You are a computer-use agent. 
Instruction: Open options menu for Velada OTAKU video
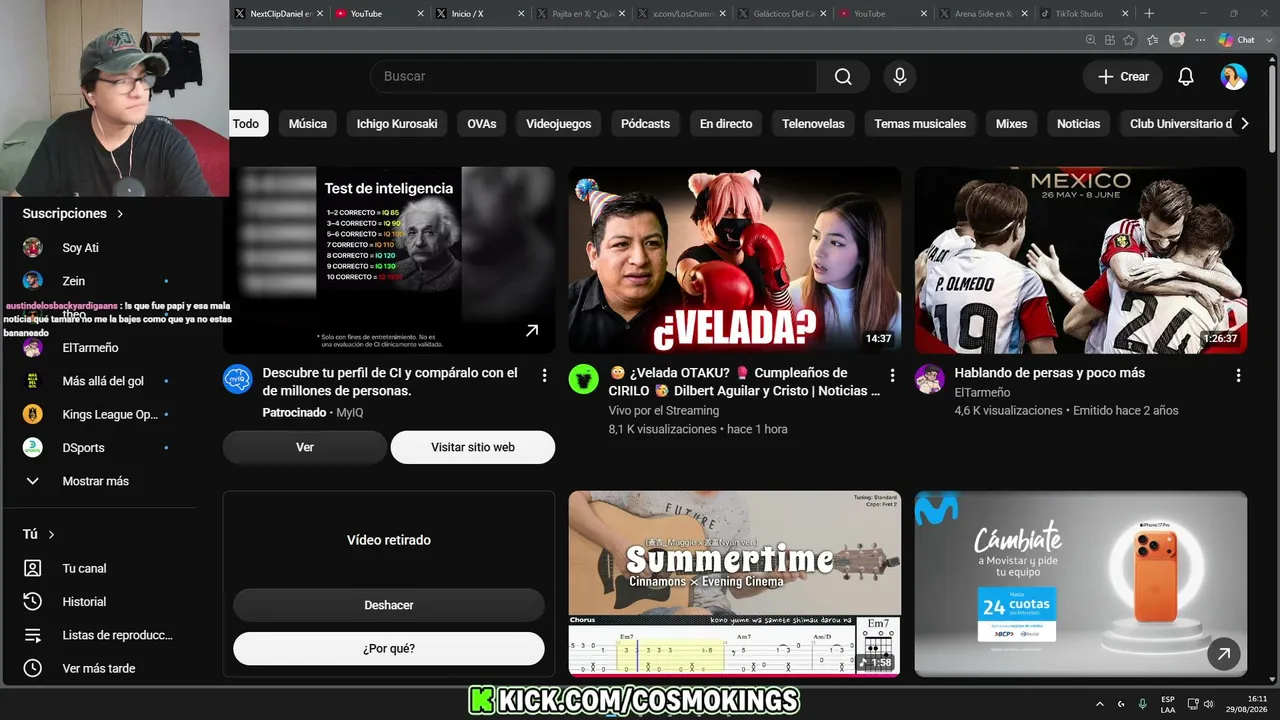[892, 375]
